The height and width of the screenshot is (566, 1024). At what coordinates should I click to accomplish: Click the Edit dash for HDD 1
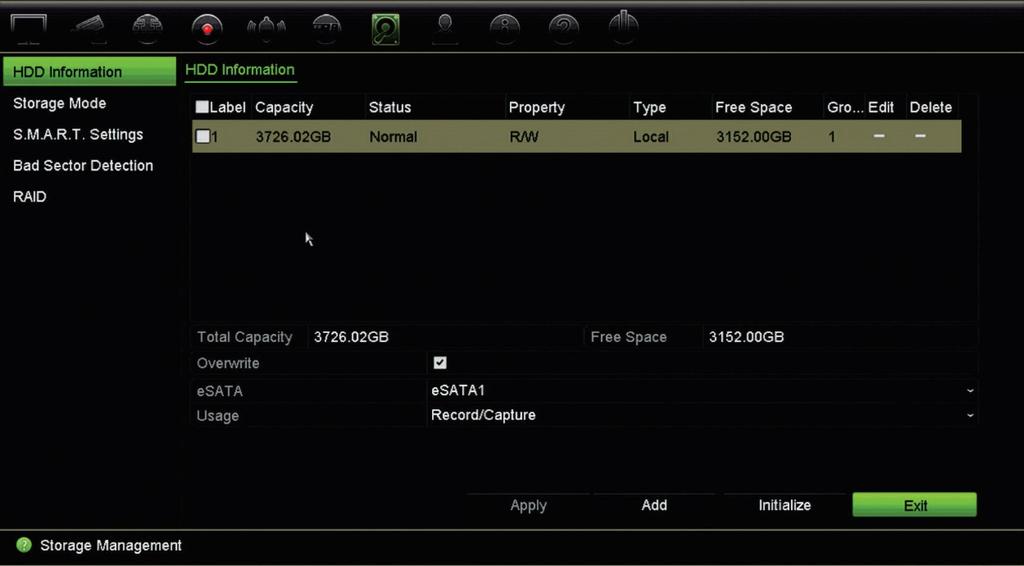click(880, 136)
